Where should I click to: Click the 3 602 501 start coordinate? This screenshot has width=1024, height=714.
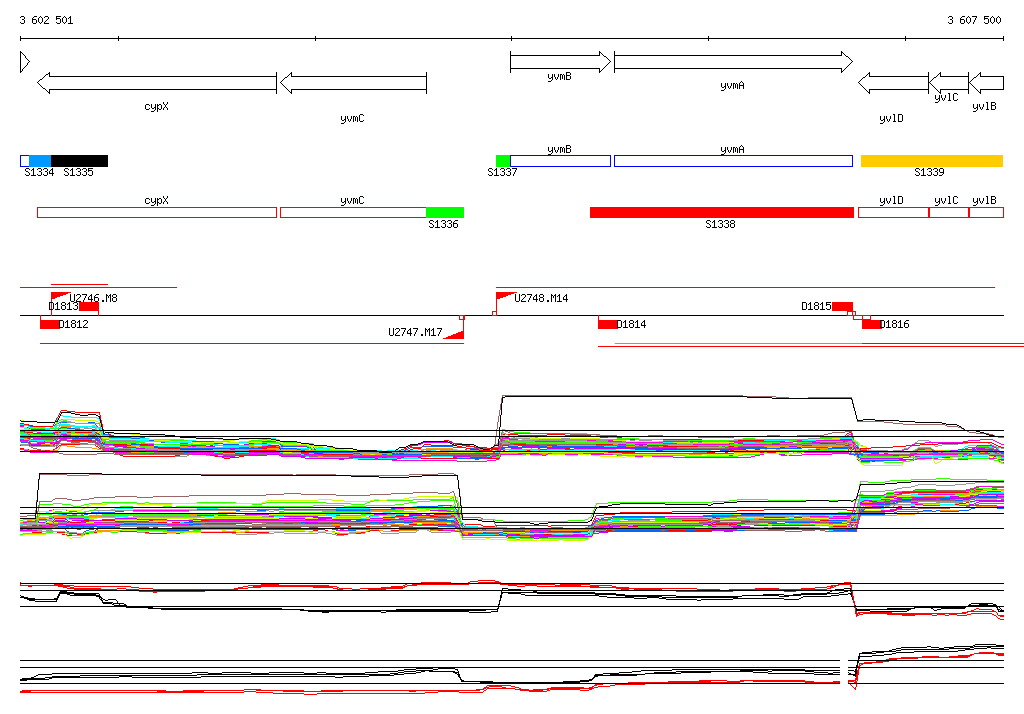46,20
